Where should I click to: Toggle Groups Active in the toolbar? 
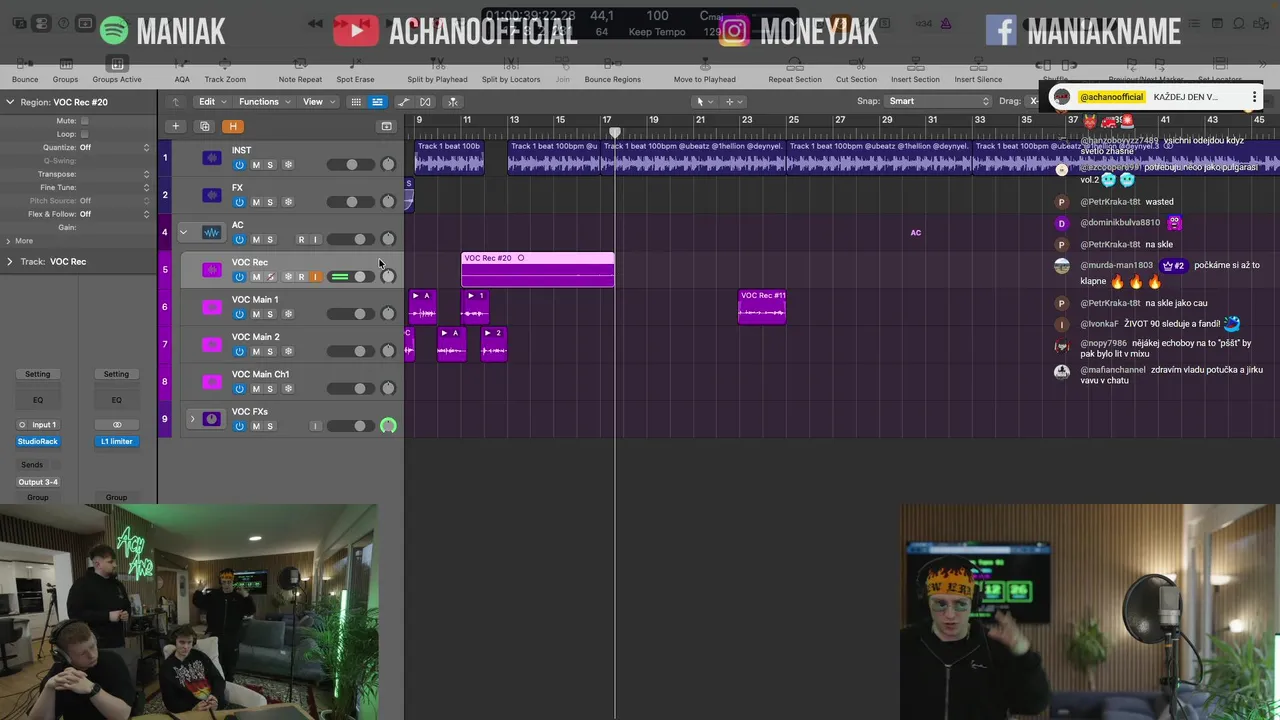pos(117,71)
